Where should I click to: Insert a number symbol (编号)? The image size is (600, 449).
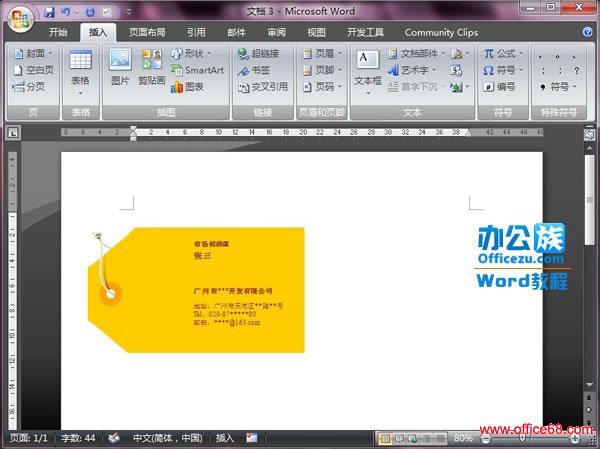(x=499, y=87)
